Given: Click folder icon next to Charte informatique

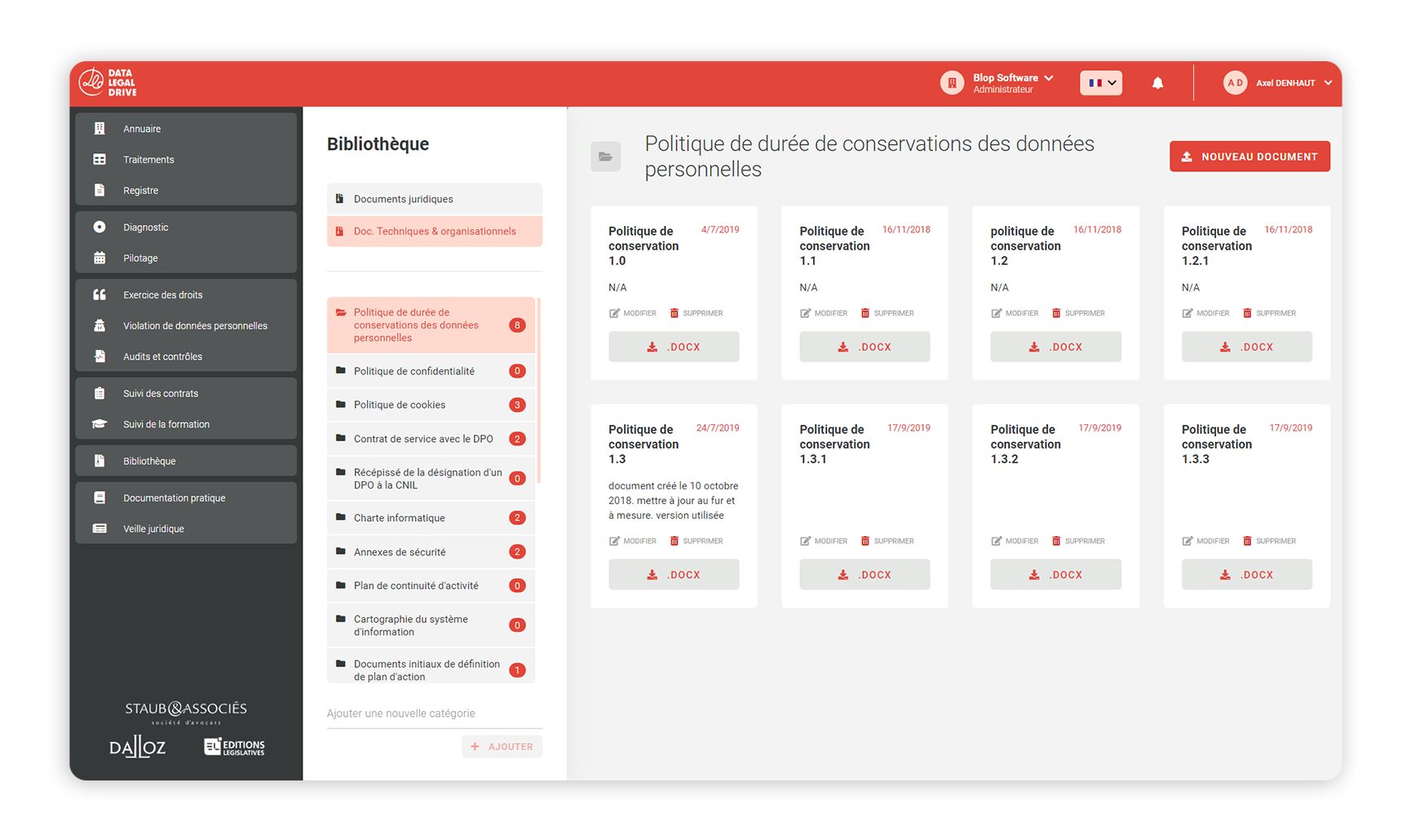Looking at the screenshot, I should pyautogui.click(x=341, y=517).
